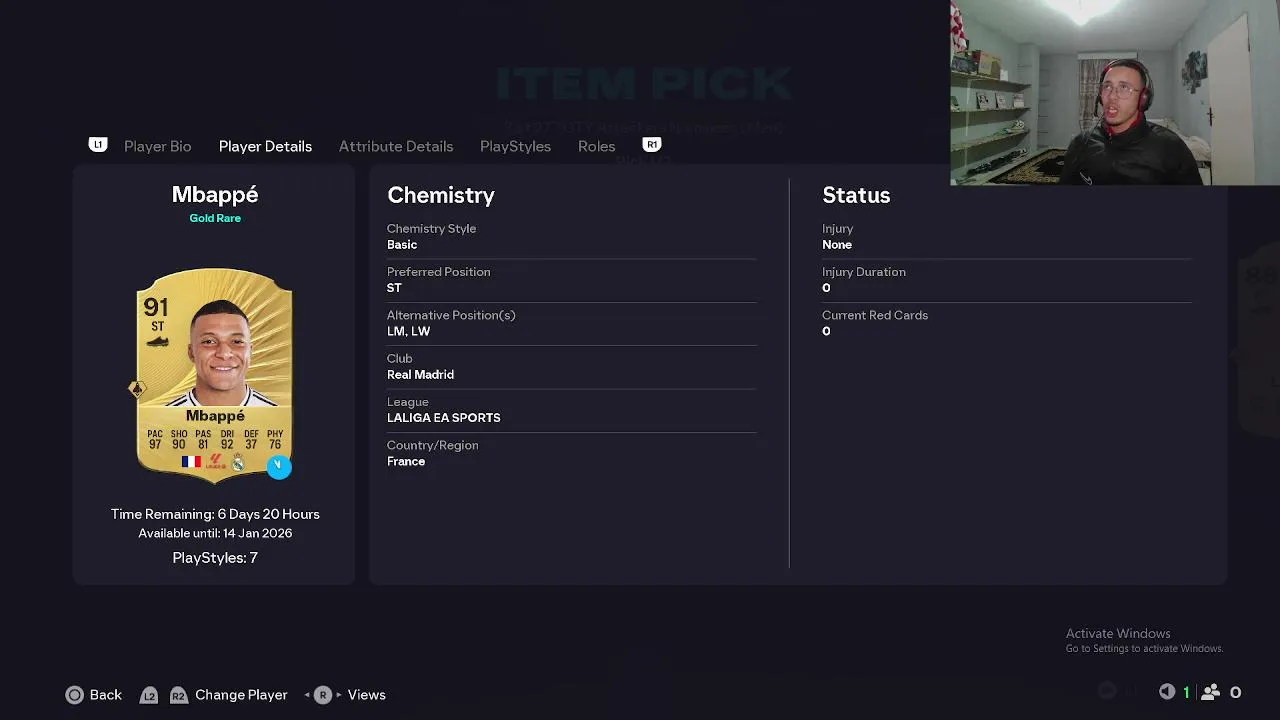Click the Chemistry heading

pyautogui.click(x=441, y=195)
